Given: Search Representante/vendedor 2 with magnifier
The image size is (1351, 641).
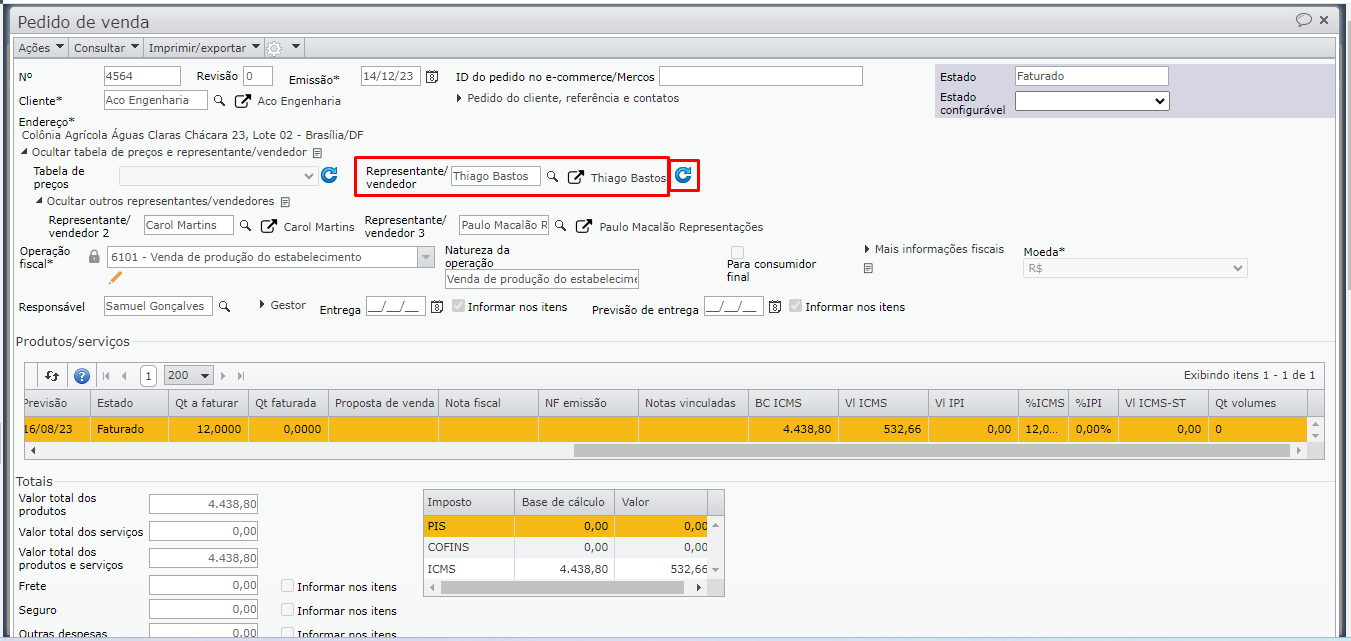Looking at the screenshot, I should [x=245, y=225].
